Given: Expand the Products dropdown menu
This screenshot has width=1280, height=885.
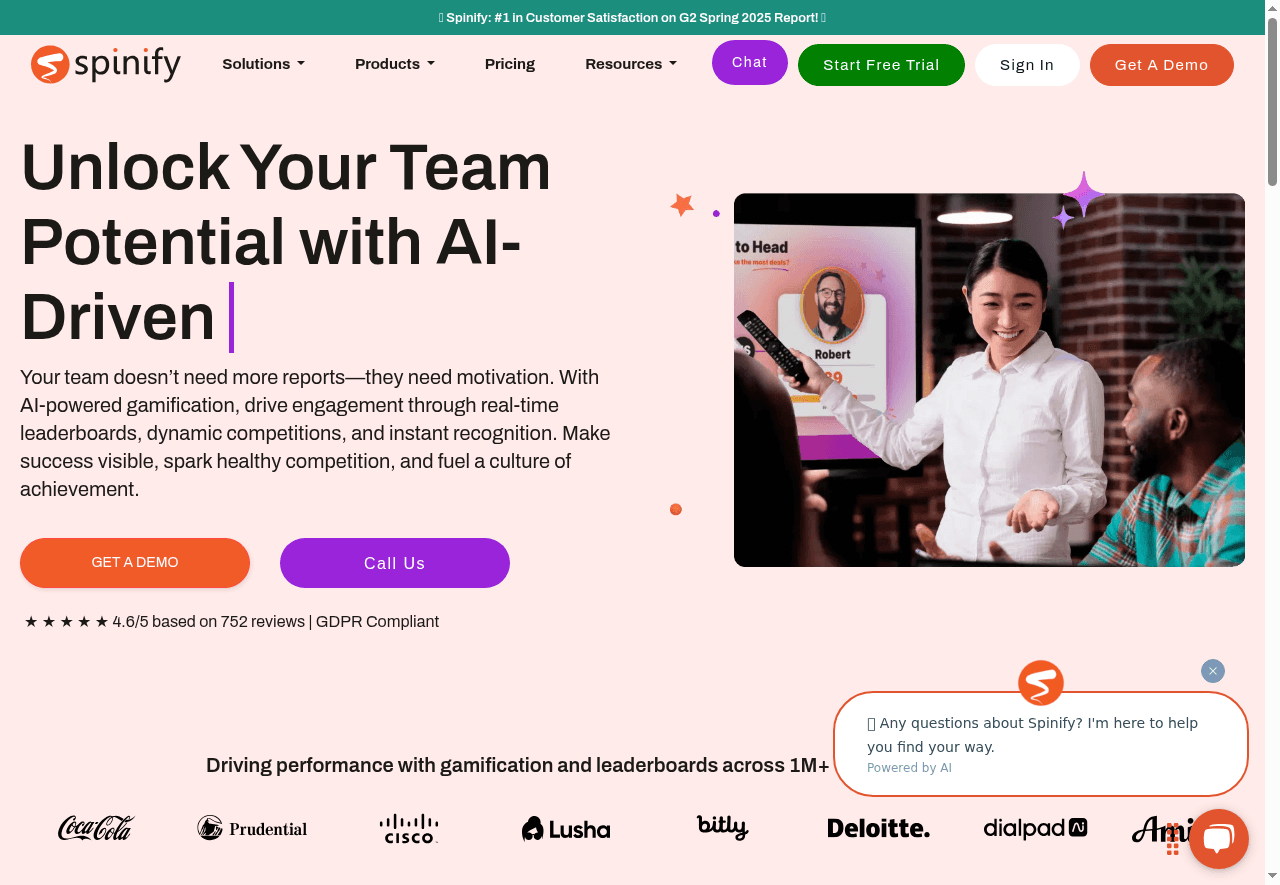Looking at the screenshot, I should pyautogui.click(x=395, y=64).
